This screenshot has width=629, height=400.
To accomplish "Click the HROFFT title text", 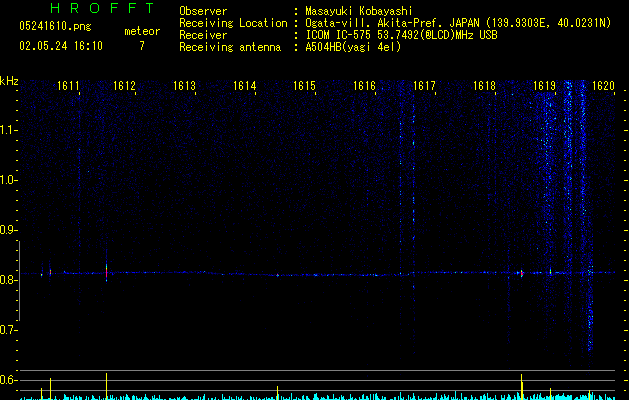I will click(x=103, y=8).
